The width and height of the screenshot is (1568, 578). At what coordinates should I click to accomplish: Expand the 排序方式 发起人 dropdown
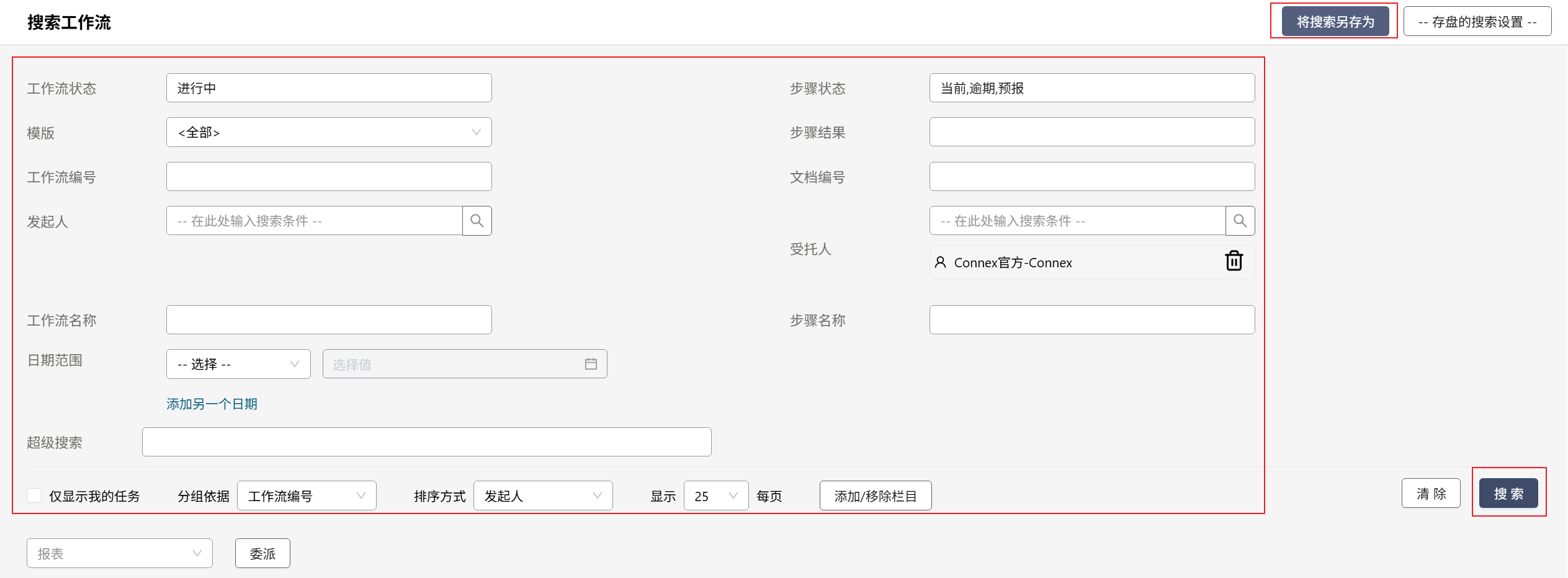click(542, 496)
